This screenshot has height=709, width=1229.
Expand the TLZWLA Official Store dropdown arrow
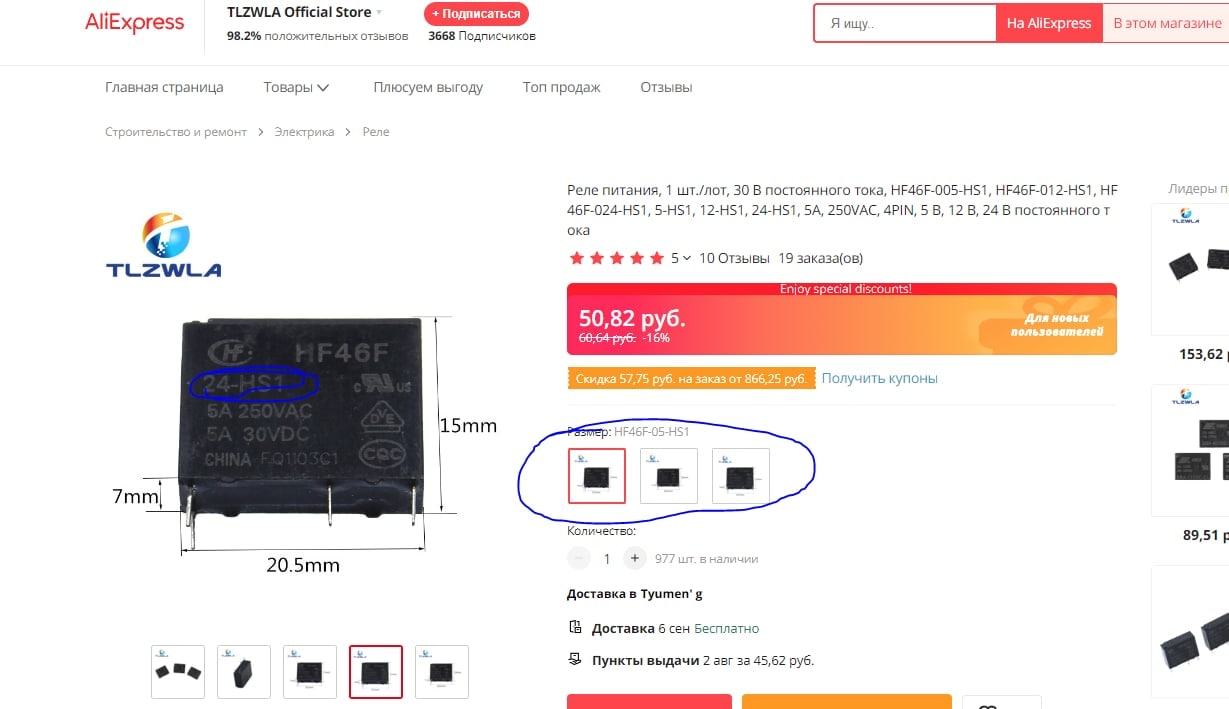pyautogui.click(x=379, y=13)
